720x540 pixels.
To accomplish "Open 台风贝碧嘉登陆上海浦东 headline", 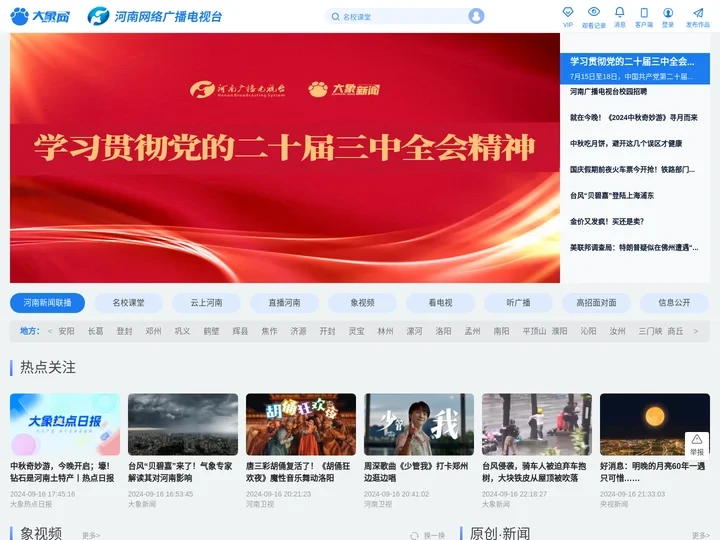I will tap(612, 195).
